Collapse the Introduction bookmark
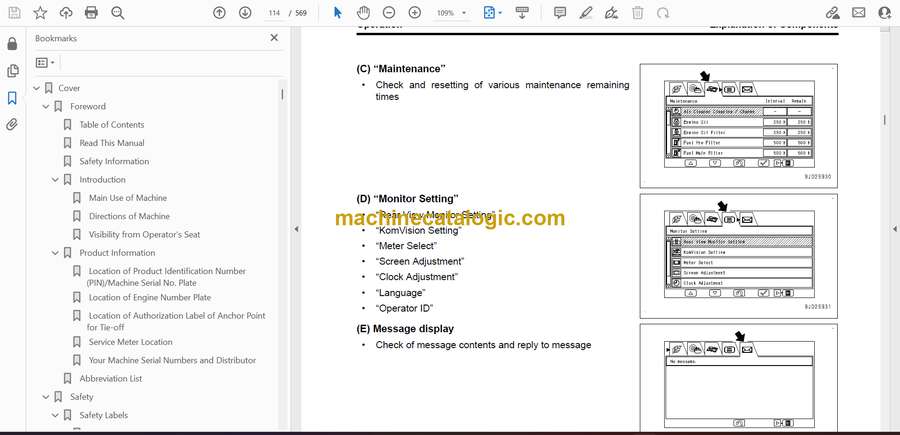The image size is (900, 435). point(55,180)
